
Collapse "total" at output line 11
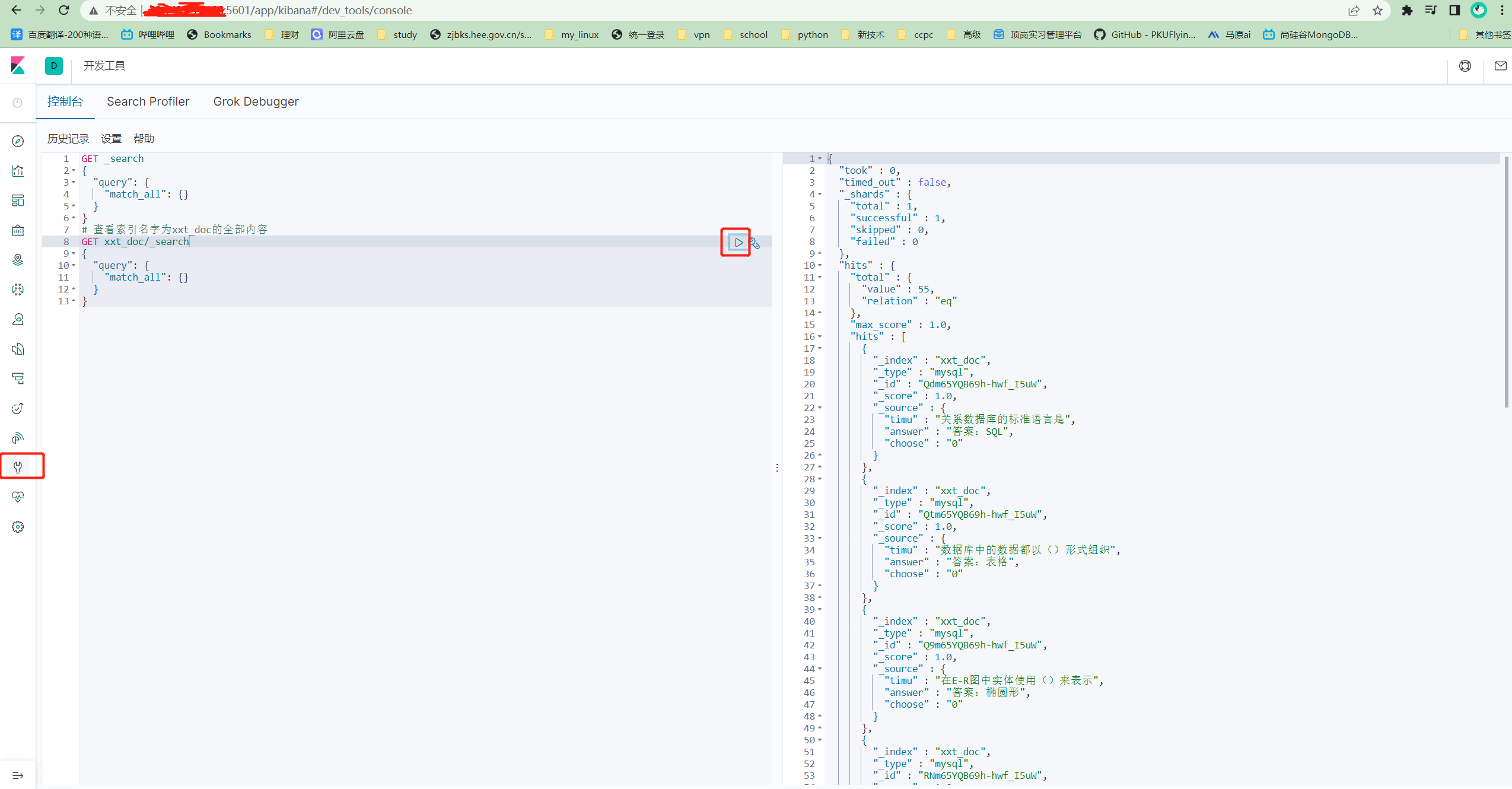pyautogui.click(x=820, y=278)
